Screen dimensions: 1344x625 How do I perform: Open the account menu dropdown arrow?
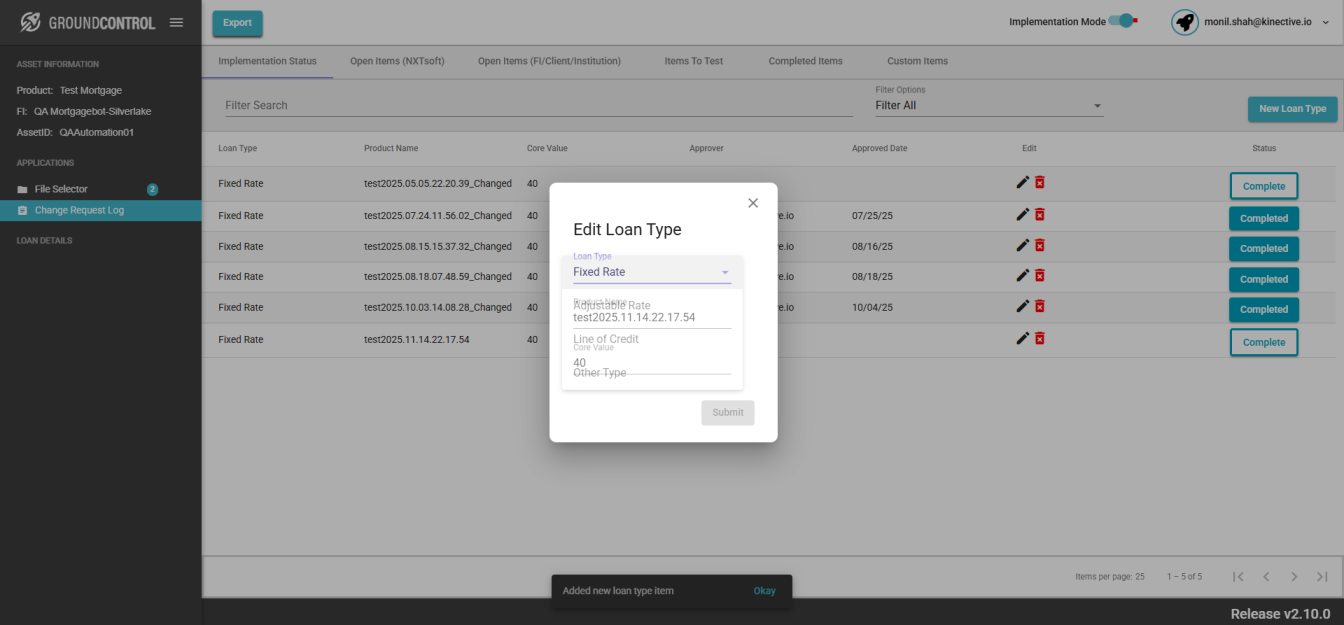(1325, 22)
